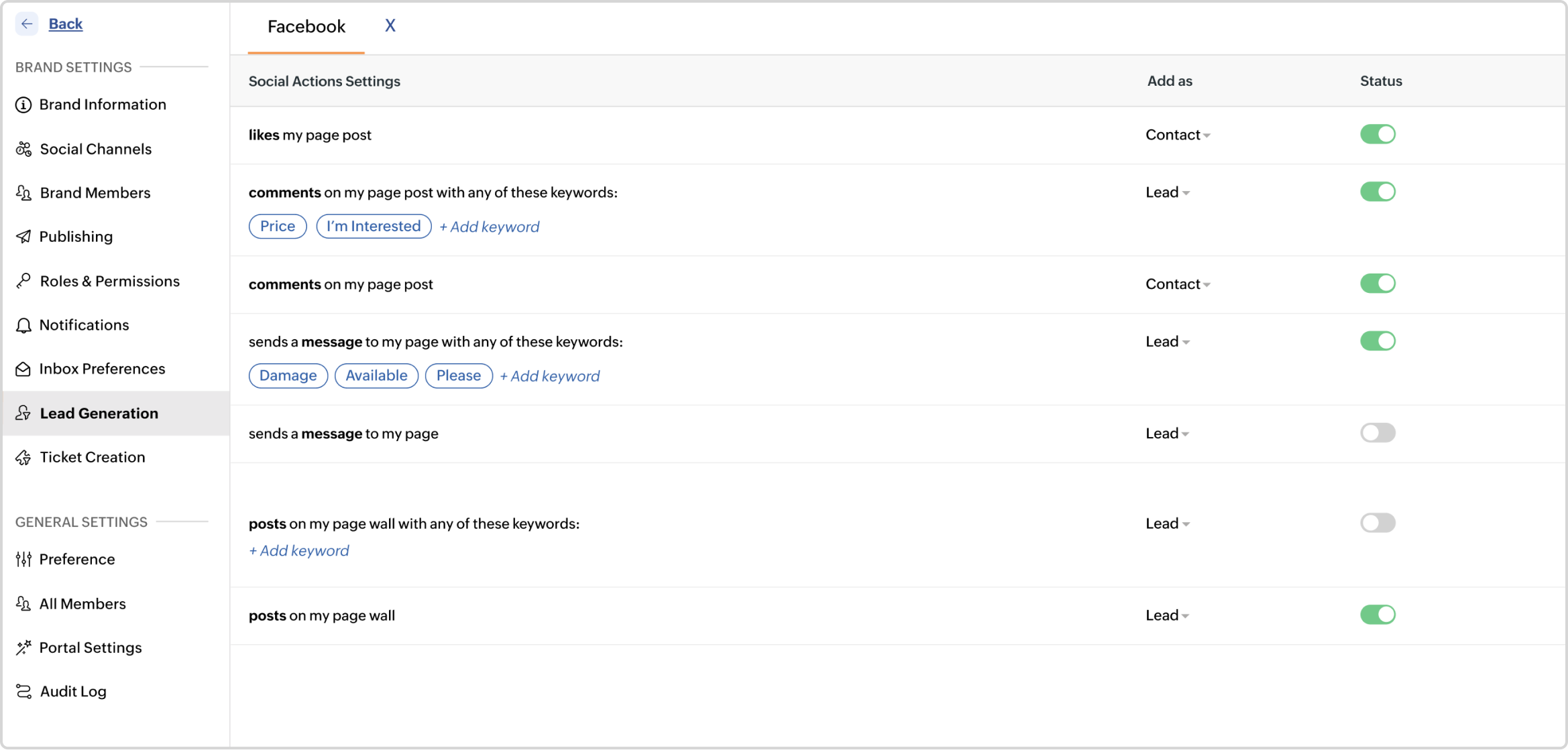Open the Lead dropdown for 'posts on my page wall'
The height and width of the screenshot is (750, 1568).
(x=1167, y=615)
